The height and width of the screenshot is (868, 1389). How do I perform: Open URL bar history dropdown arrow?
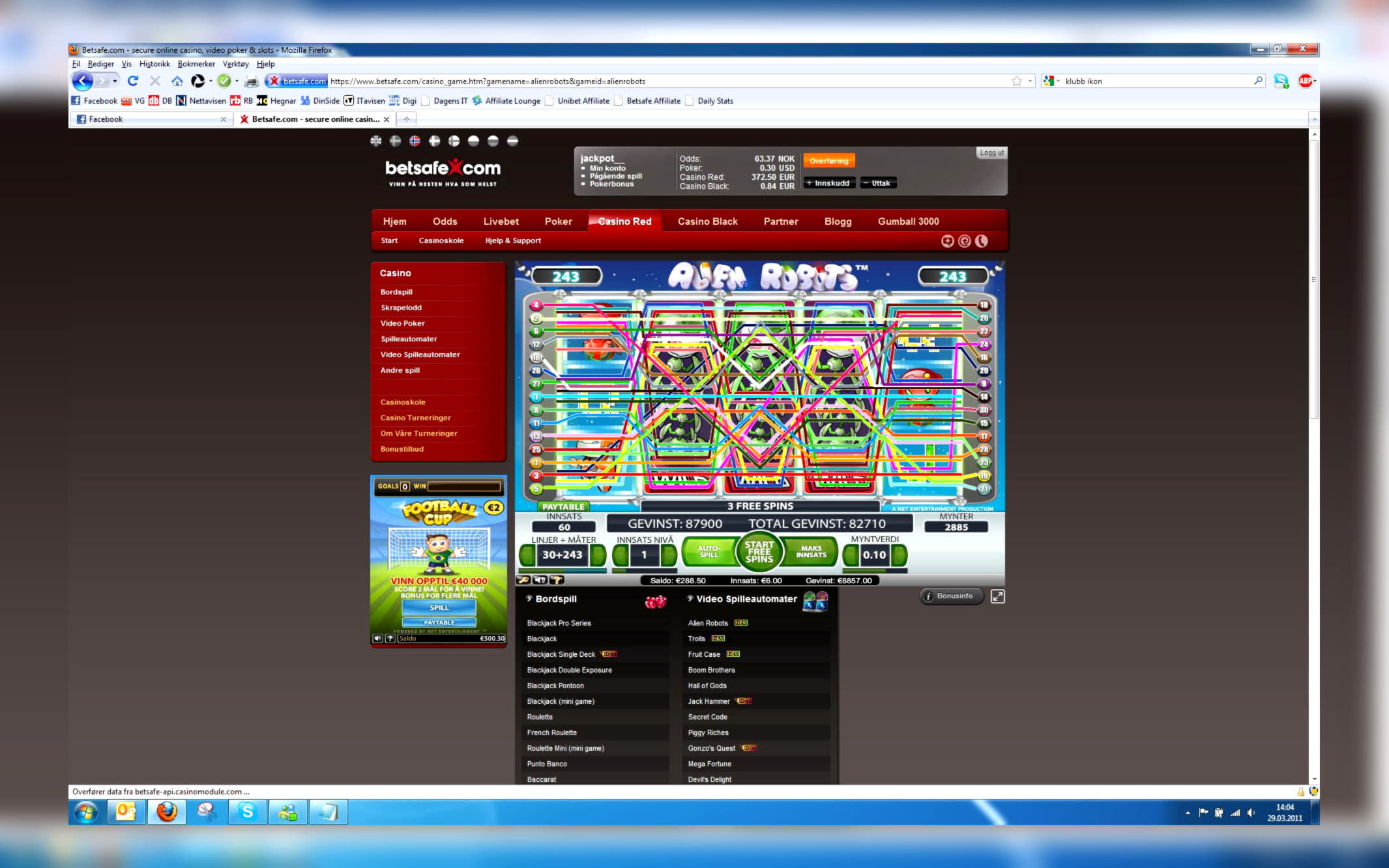tap(1030, 81)
